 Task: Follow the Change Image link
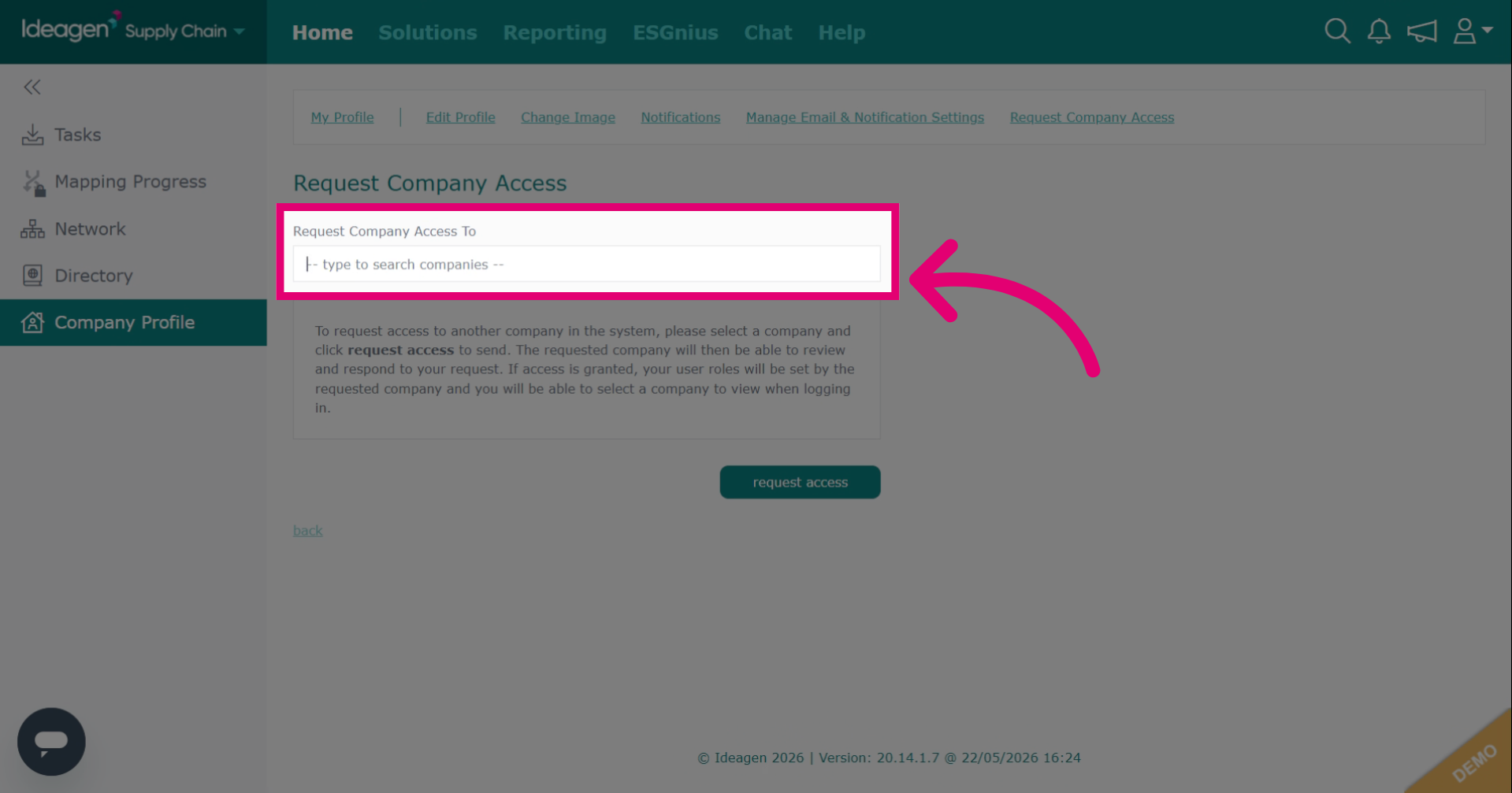pos(568,117)
